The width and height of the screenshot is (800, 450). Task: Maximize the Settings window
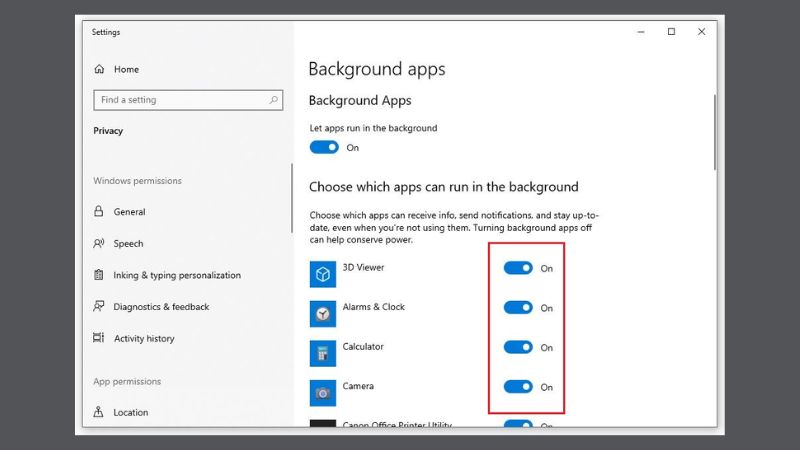pyautogui.click(x=671, y=32)
